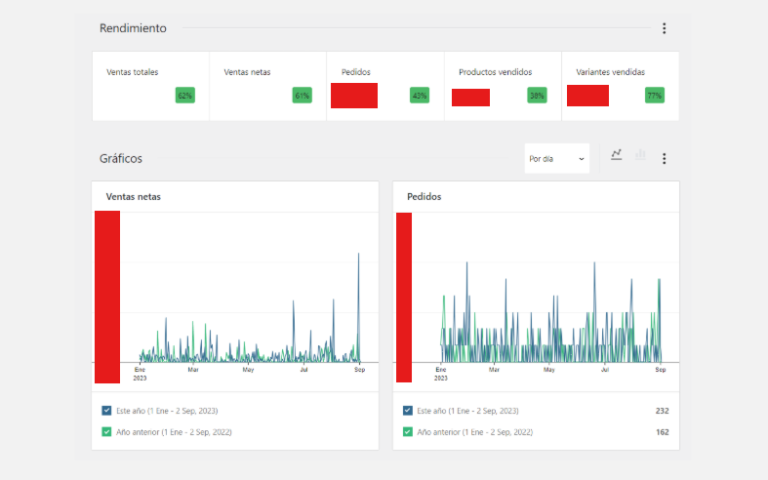Uncheck 'Año anterior' in Ventas netas chart
This screenshot has width=768, height=480.
click(x=107, y=432)
